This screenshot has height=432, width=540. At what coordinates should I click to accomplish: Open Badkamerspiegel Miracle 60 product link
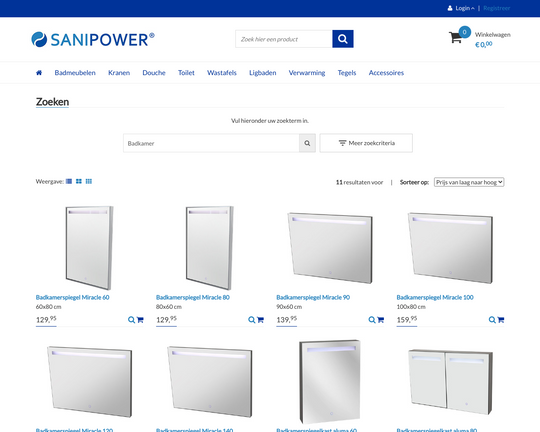[73, 297]
